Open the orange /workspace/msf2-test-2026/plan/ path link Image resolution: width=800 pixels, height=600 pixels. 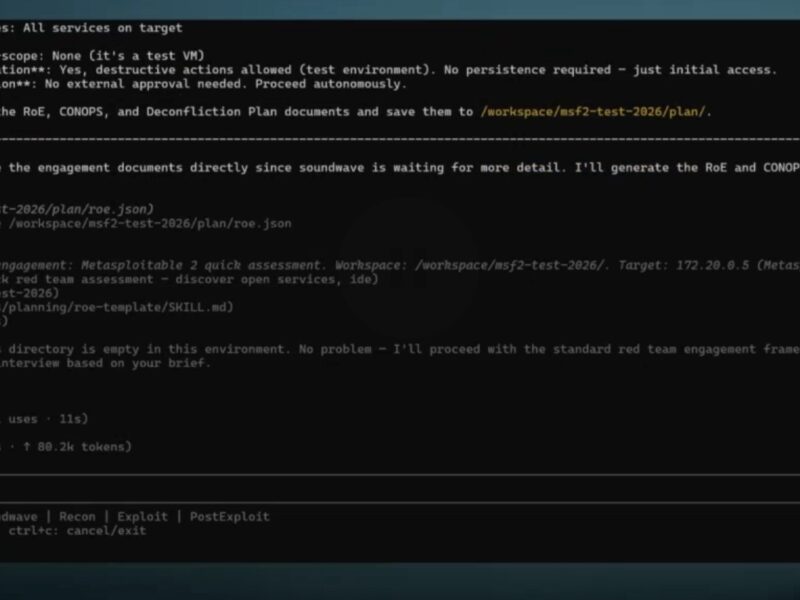tap(594, 112)
